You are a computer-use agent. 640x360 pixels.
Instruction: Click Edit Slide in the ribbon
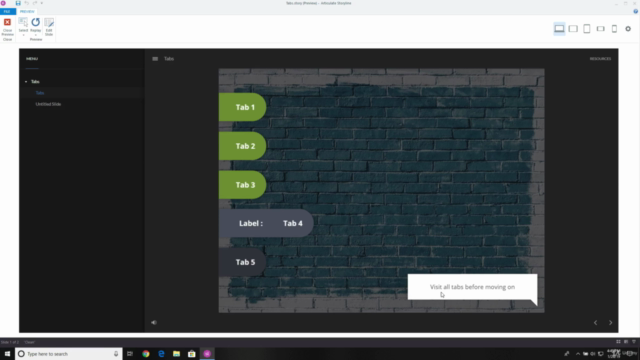[x=49, y=27]
